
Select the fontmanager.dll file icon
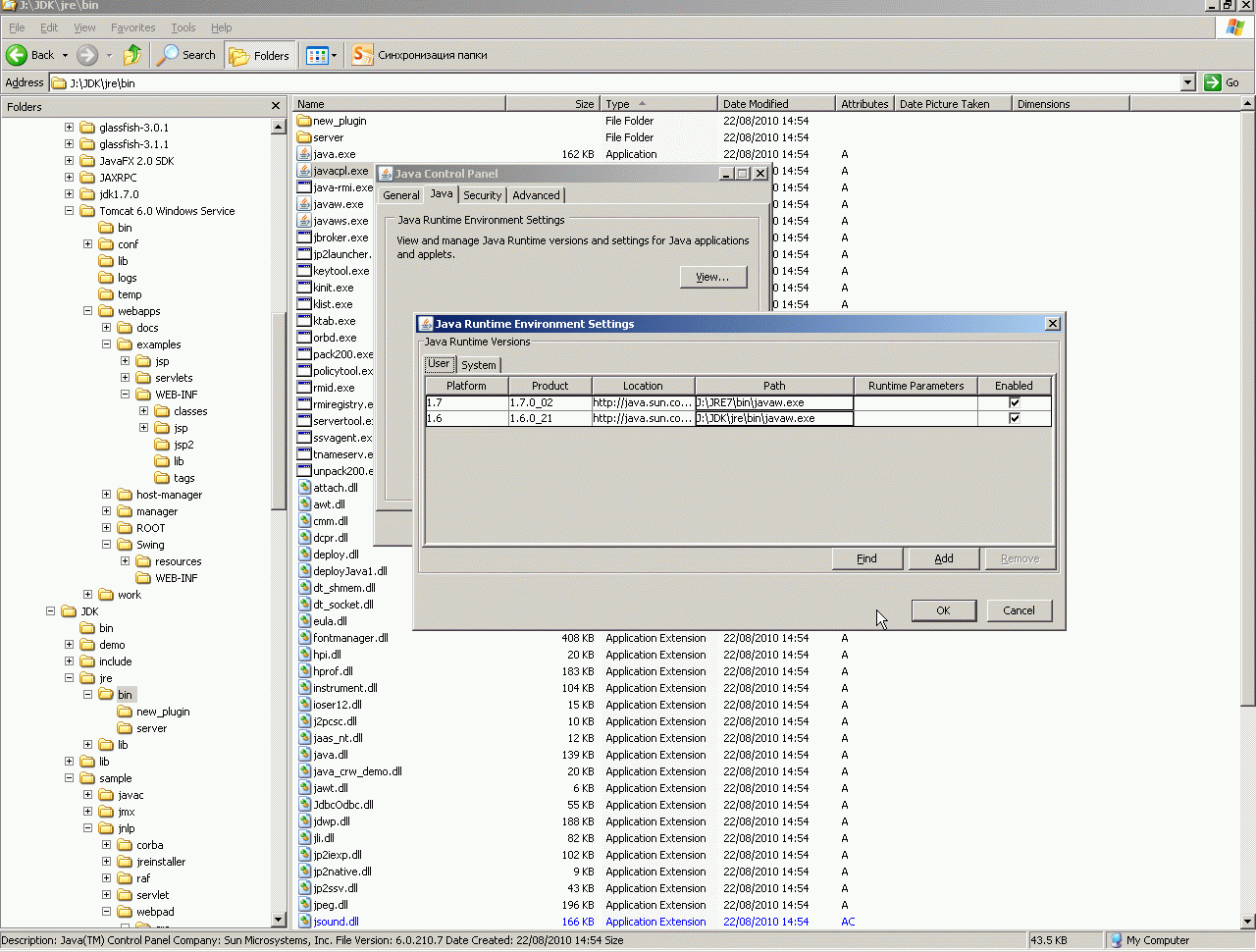(x=304, y=638)
